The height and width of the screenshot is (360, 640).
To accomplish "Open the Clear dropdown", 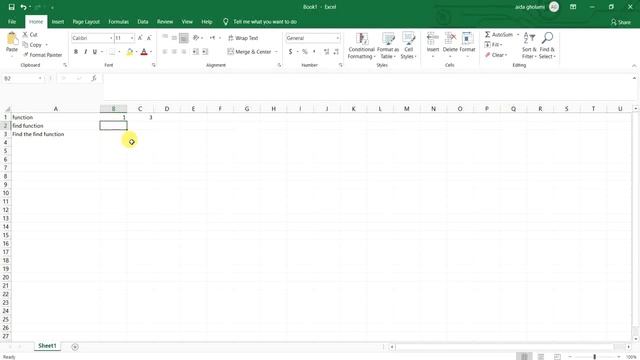I will [x=496, y=55].
